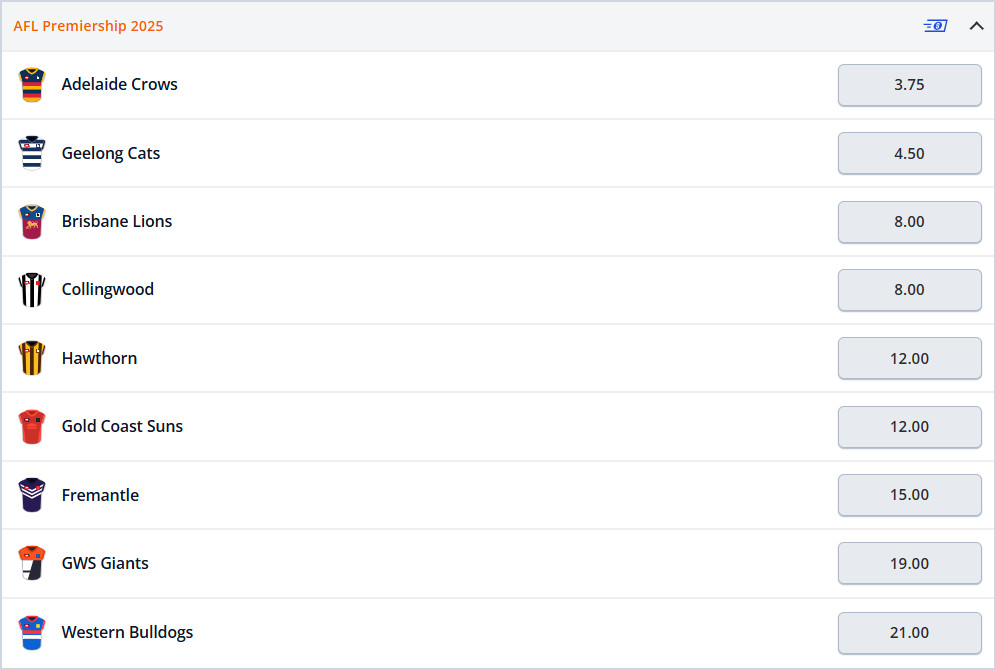This screenshot has height=670, width=996.
Task: Add Brisbane Lions 8.00 to bet slip
Action: [x=910, y=222]
